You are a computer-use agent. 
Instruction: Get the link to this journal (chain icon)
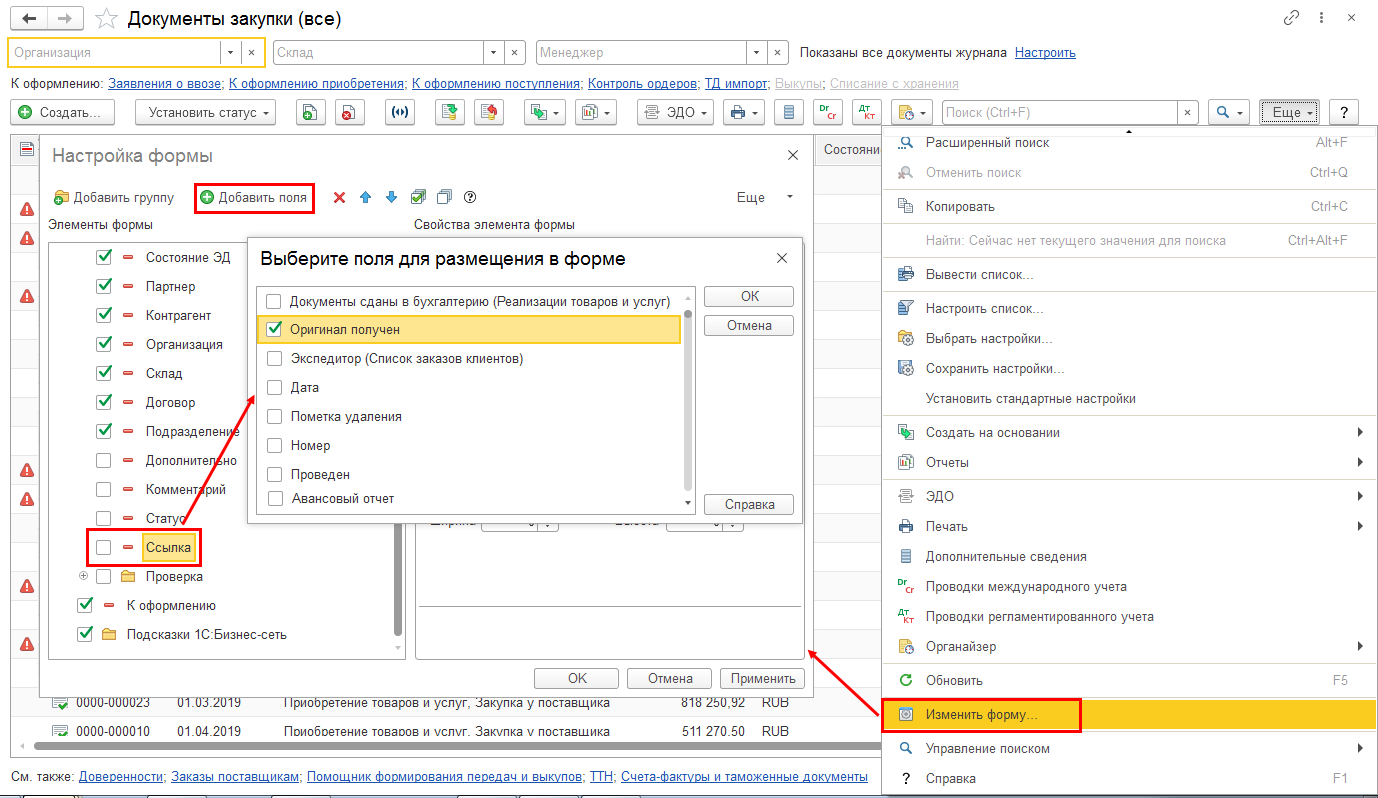1291,19
